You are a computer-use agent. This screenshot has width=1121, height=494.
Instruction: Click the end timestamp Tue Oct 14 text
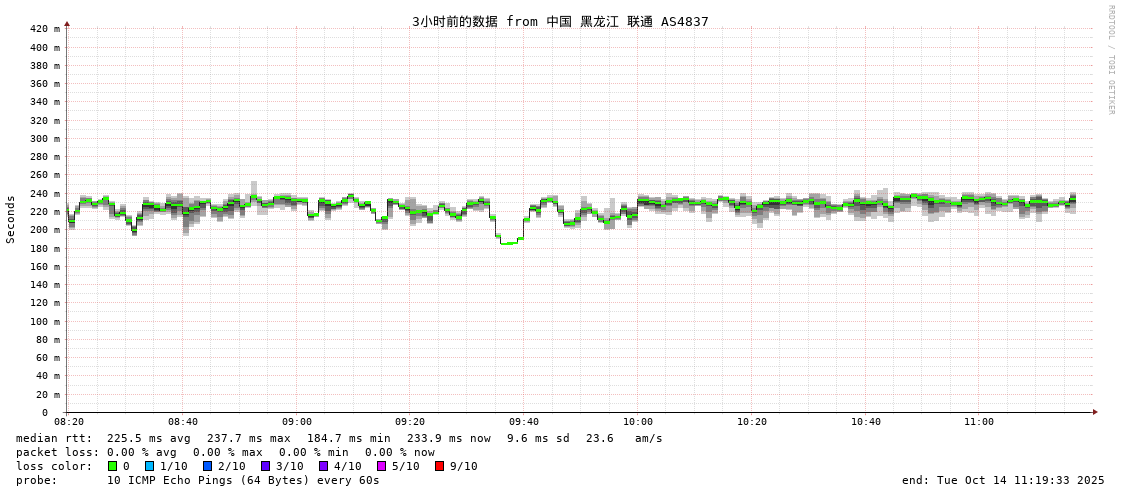1003,480
